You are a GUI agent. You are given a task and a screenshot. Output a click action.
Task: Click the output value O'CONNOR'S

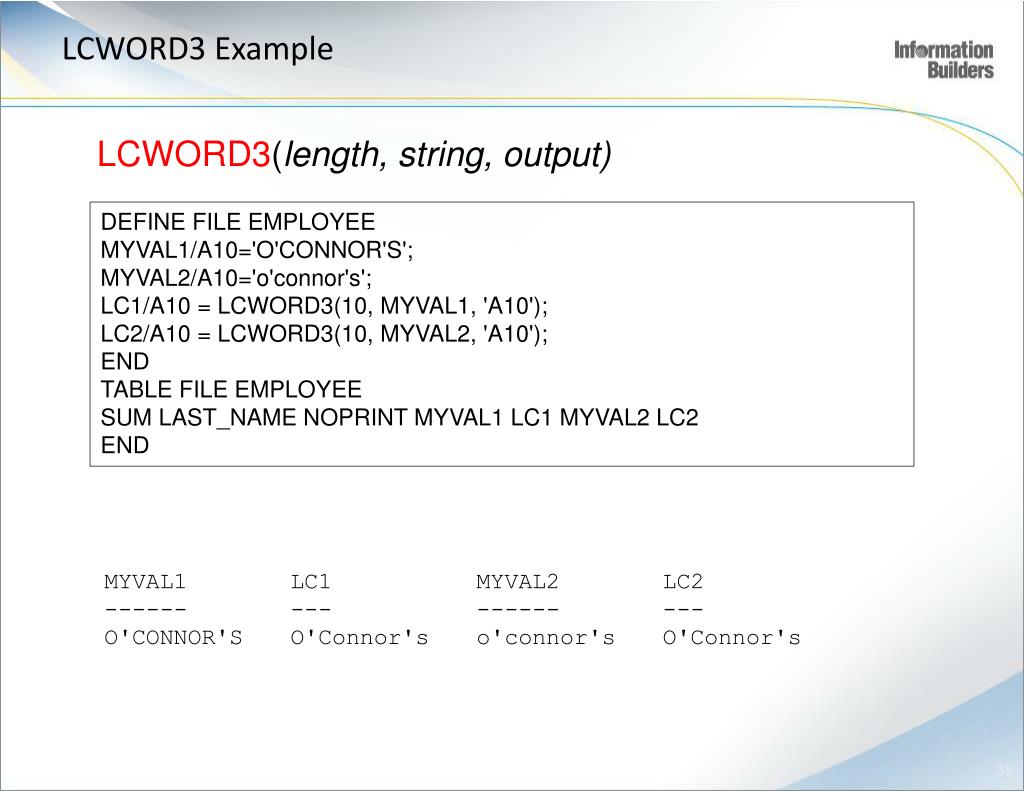(x=173, y=638)
